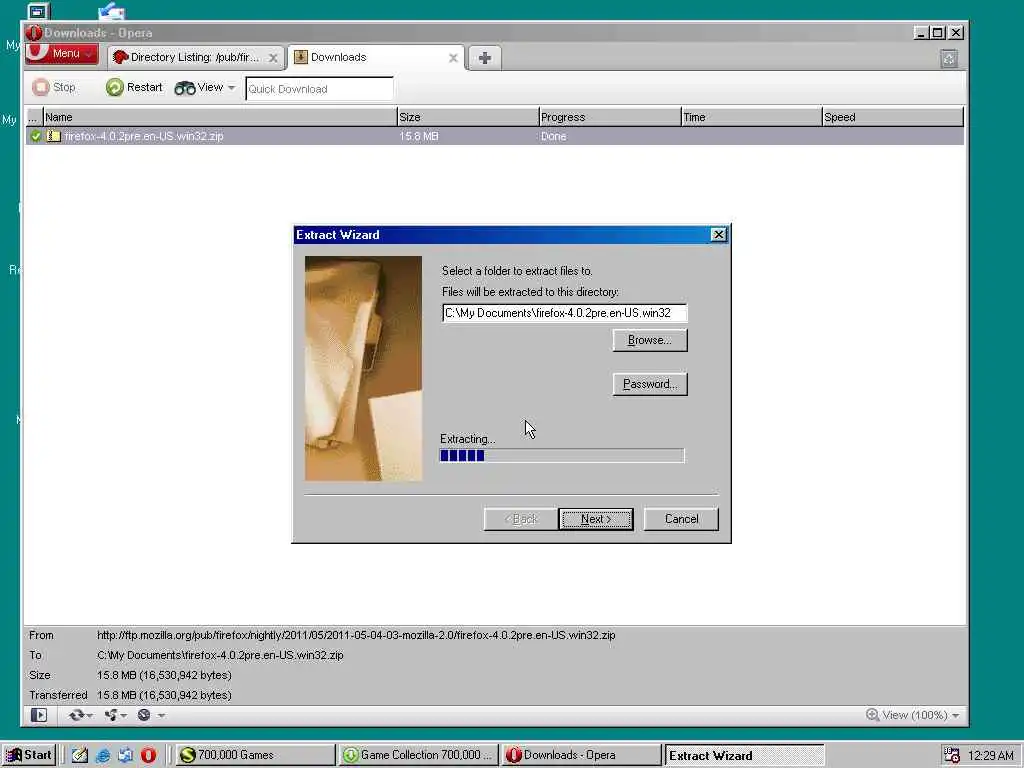Launch Opera from Quick Launch
Image resolution: width=1024 pixels, height=768 pixels.
pyautogui.click(x=148, y=756)
